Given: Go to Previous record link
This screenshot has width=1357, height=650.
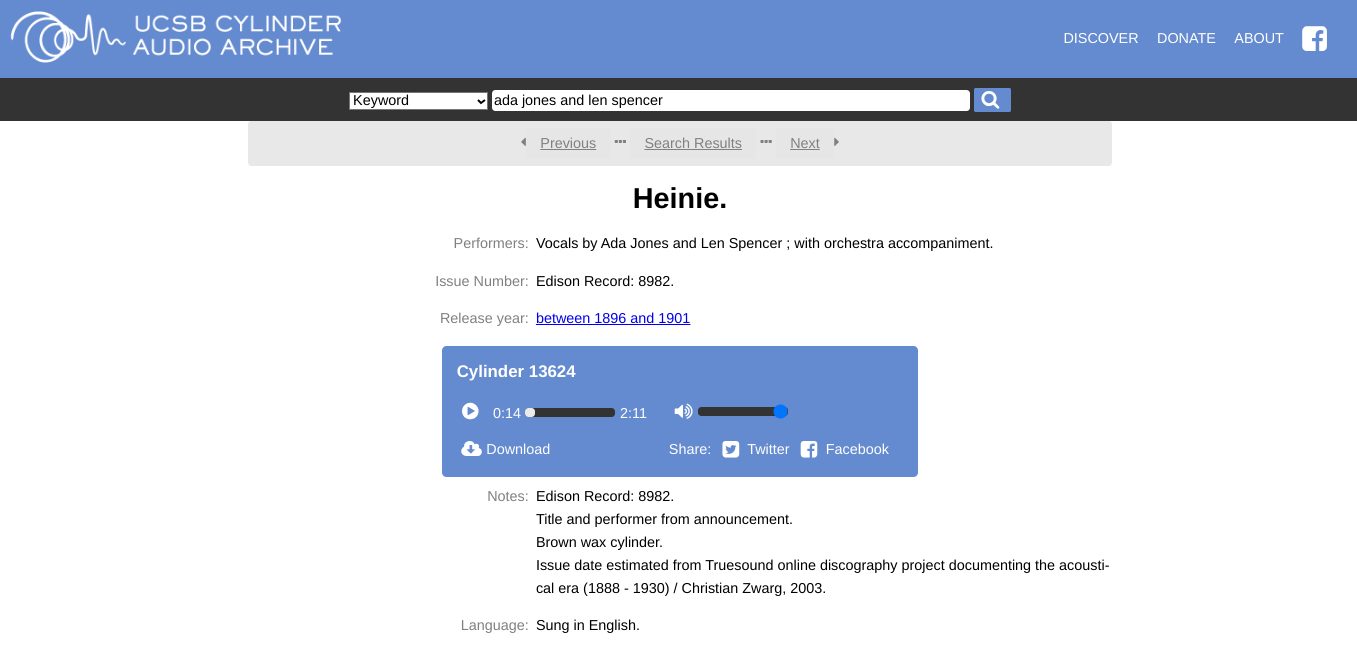Looking at the screenshot, I should click(568, 143).
